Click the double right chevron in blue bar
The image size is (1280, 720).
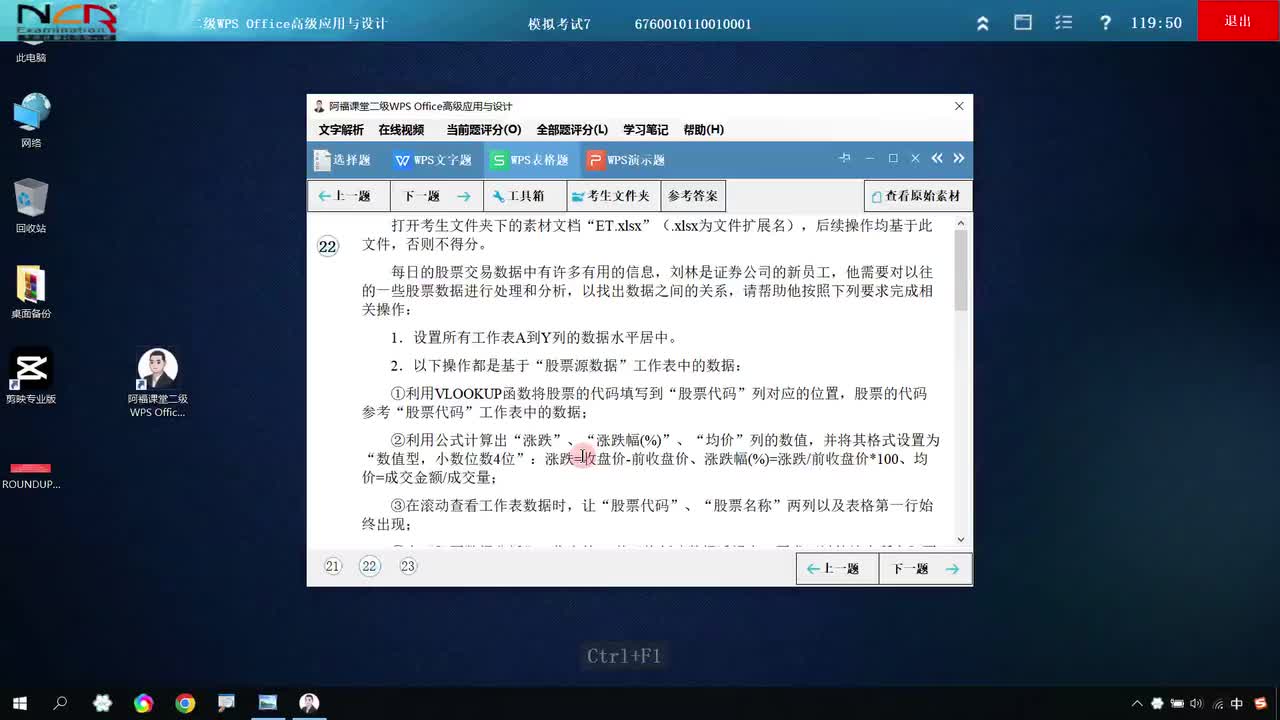(x=959, y=158)
